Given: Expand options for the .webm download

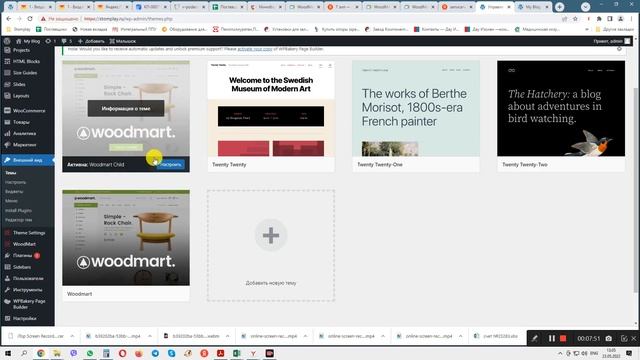Looking at the screenshot, I should point(227,336).
